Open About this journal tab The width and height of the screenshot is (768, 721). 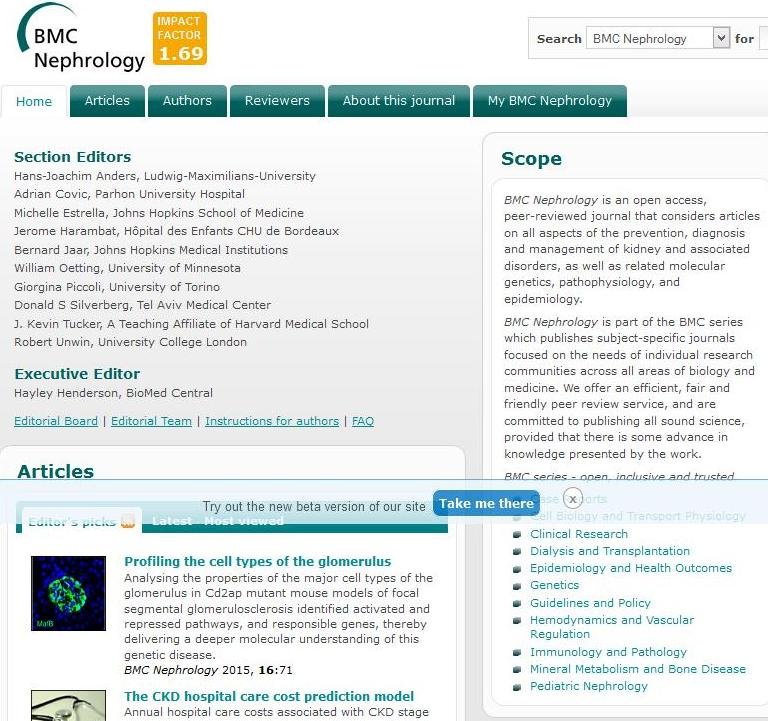(x=399, y=101)
